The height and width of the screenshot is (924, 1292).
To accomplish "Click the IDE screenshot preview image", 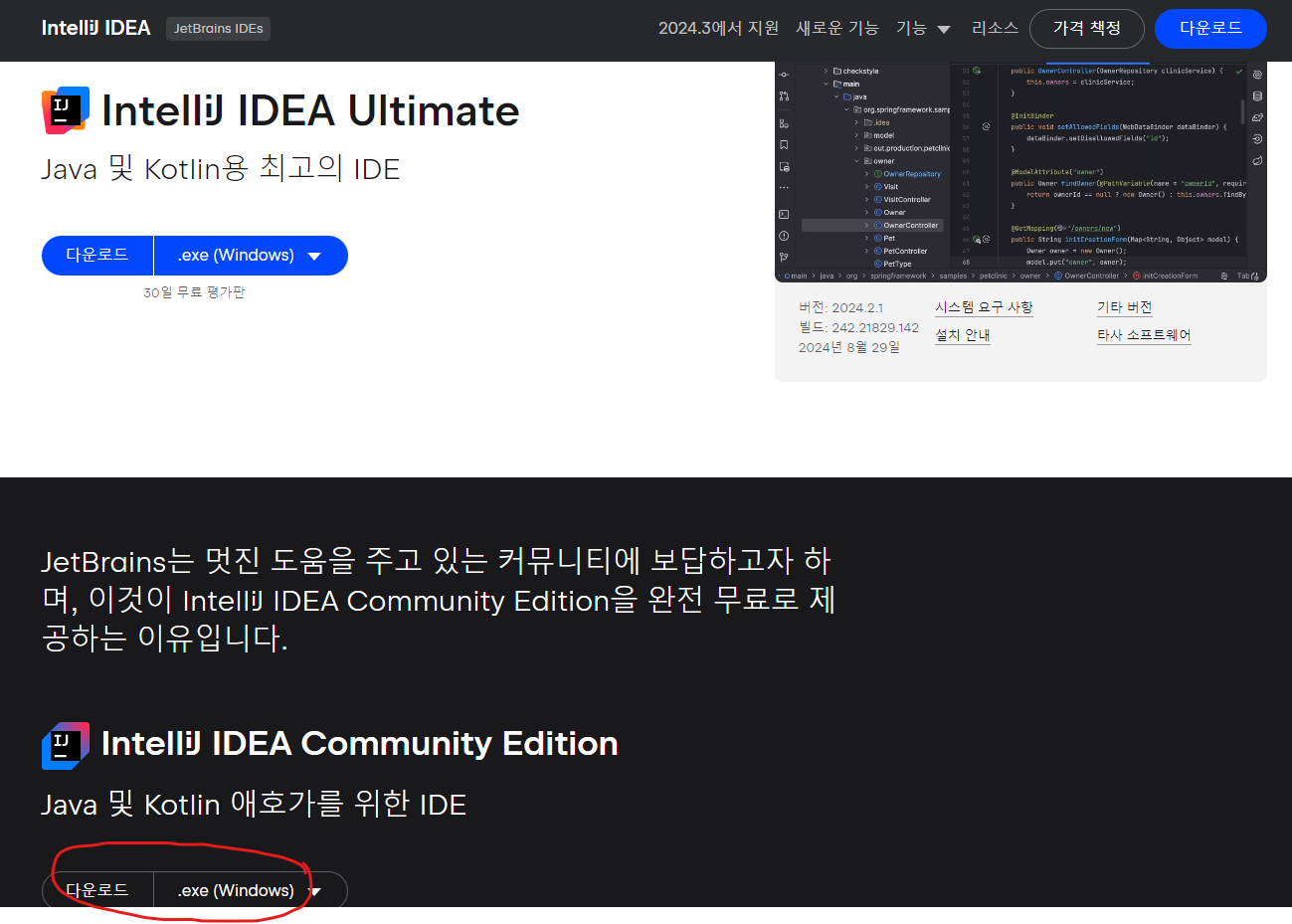I will (1020, 172).
